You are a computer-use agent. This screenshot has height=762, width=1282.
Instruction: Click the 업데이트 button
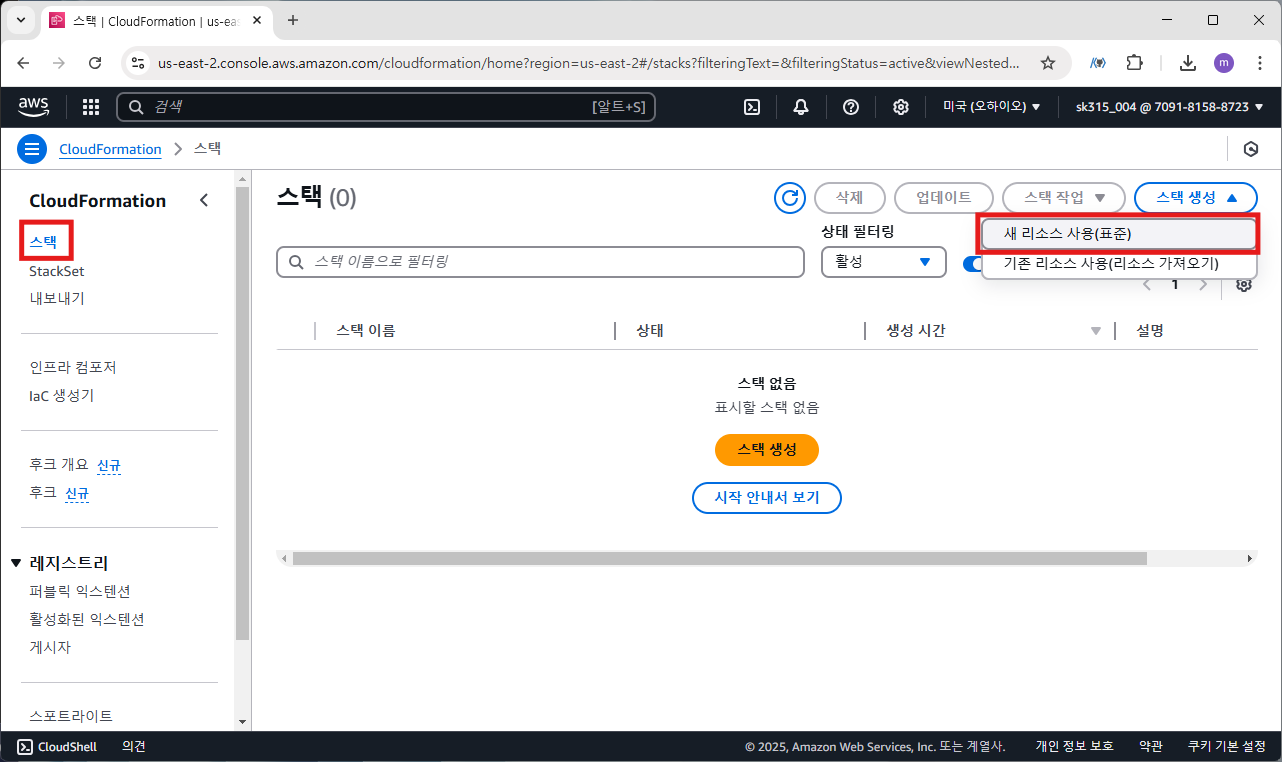(944, 198)
